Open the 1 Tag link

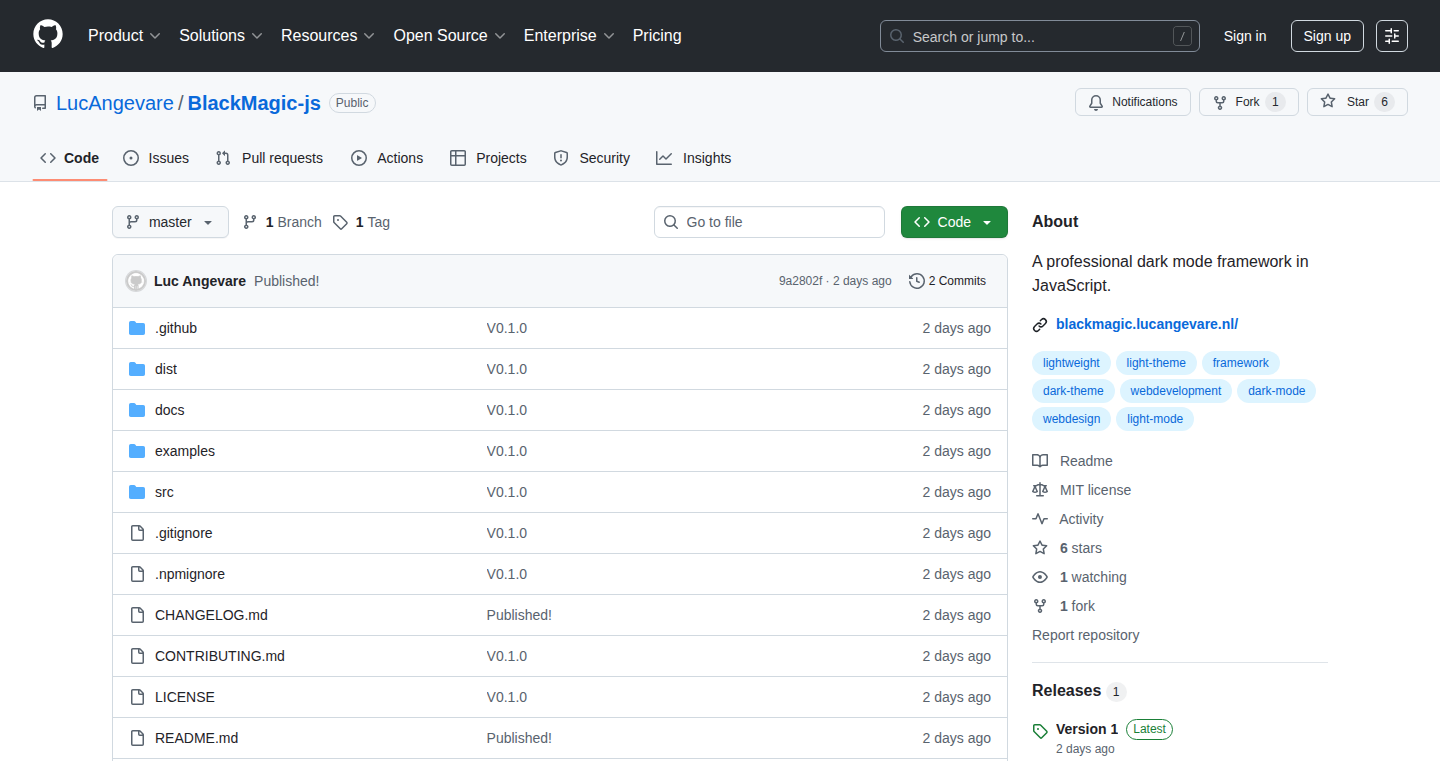tap(361, 222)
